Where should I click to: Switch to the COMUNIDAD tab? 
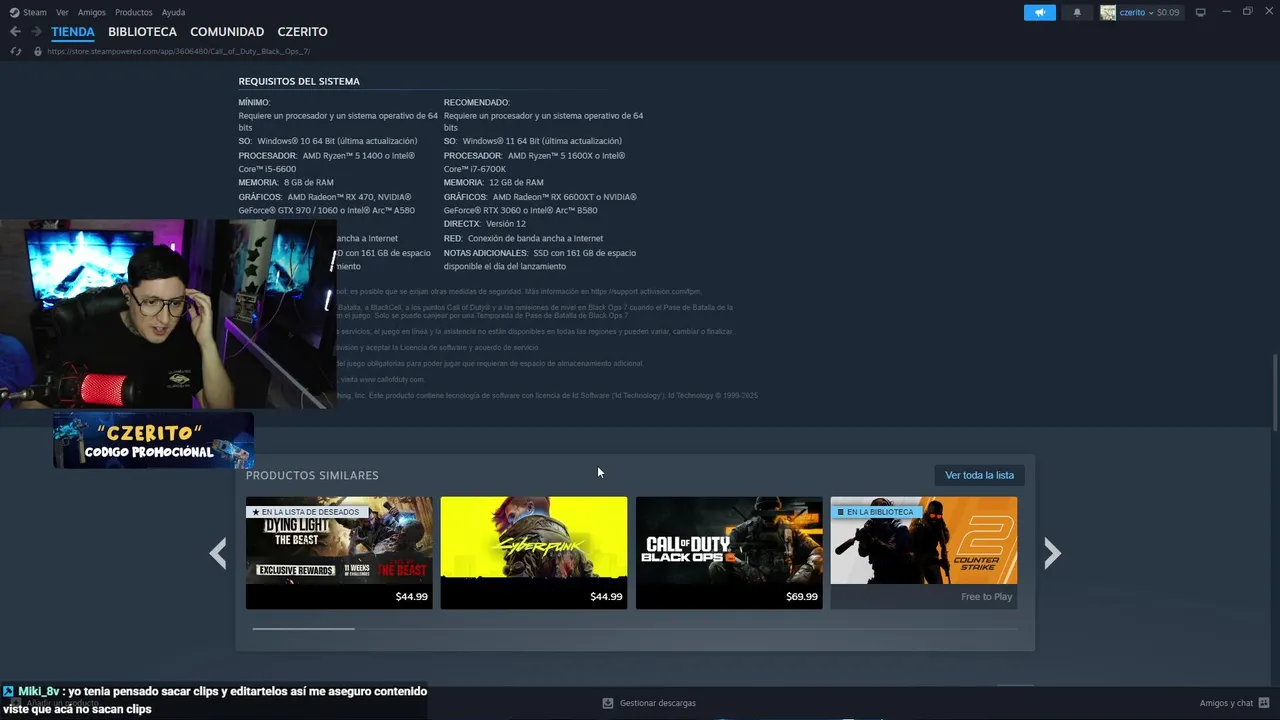click(x=227, y=32)
